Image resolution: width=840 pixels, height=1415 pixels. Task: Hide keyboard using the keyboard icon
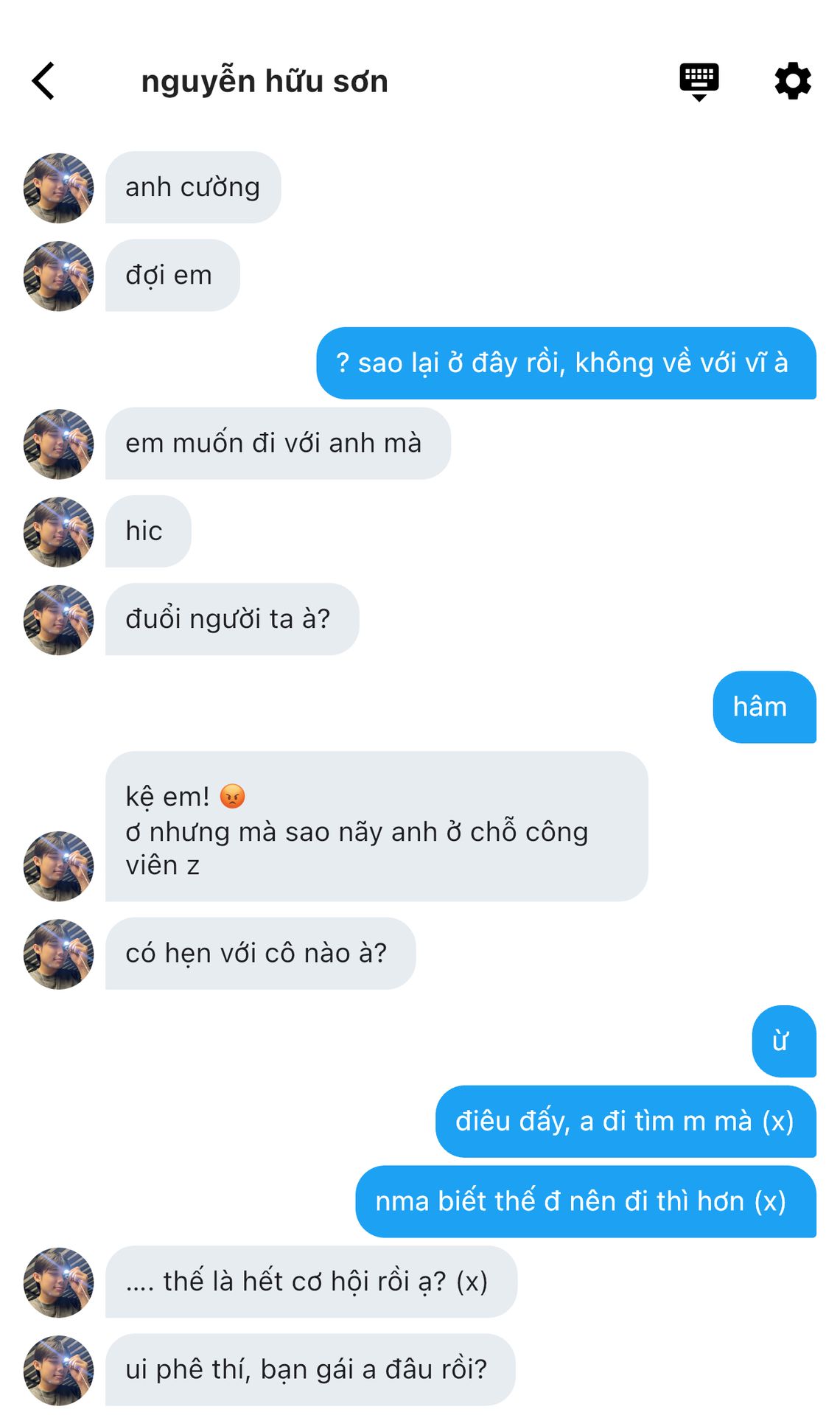699,80
